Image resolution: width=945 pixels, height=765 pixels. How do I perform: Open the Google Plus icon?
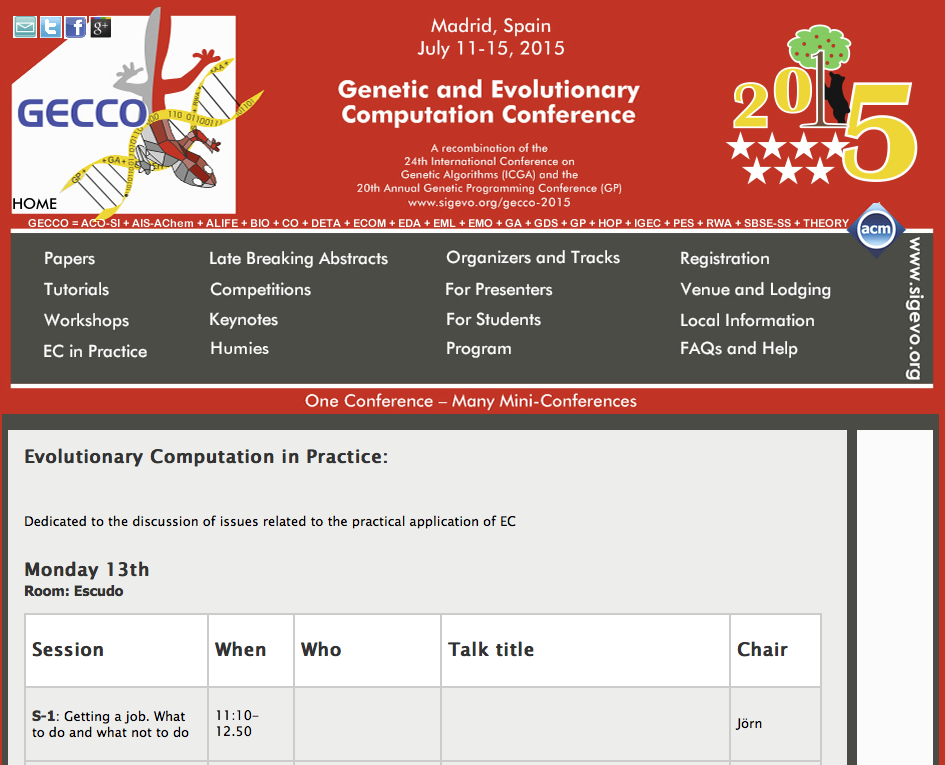coord(101,27)
